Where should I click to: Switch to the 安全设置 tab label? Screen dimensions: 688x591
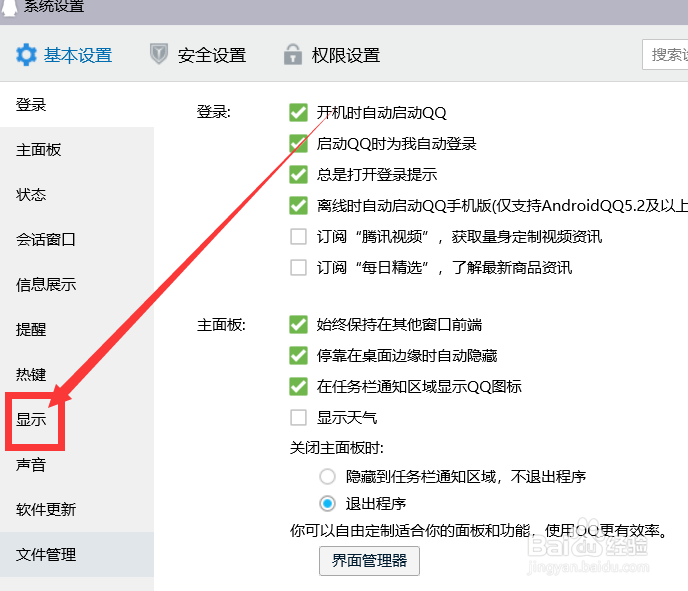pyautogui.click(x=212, y=55)
